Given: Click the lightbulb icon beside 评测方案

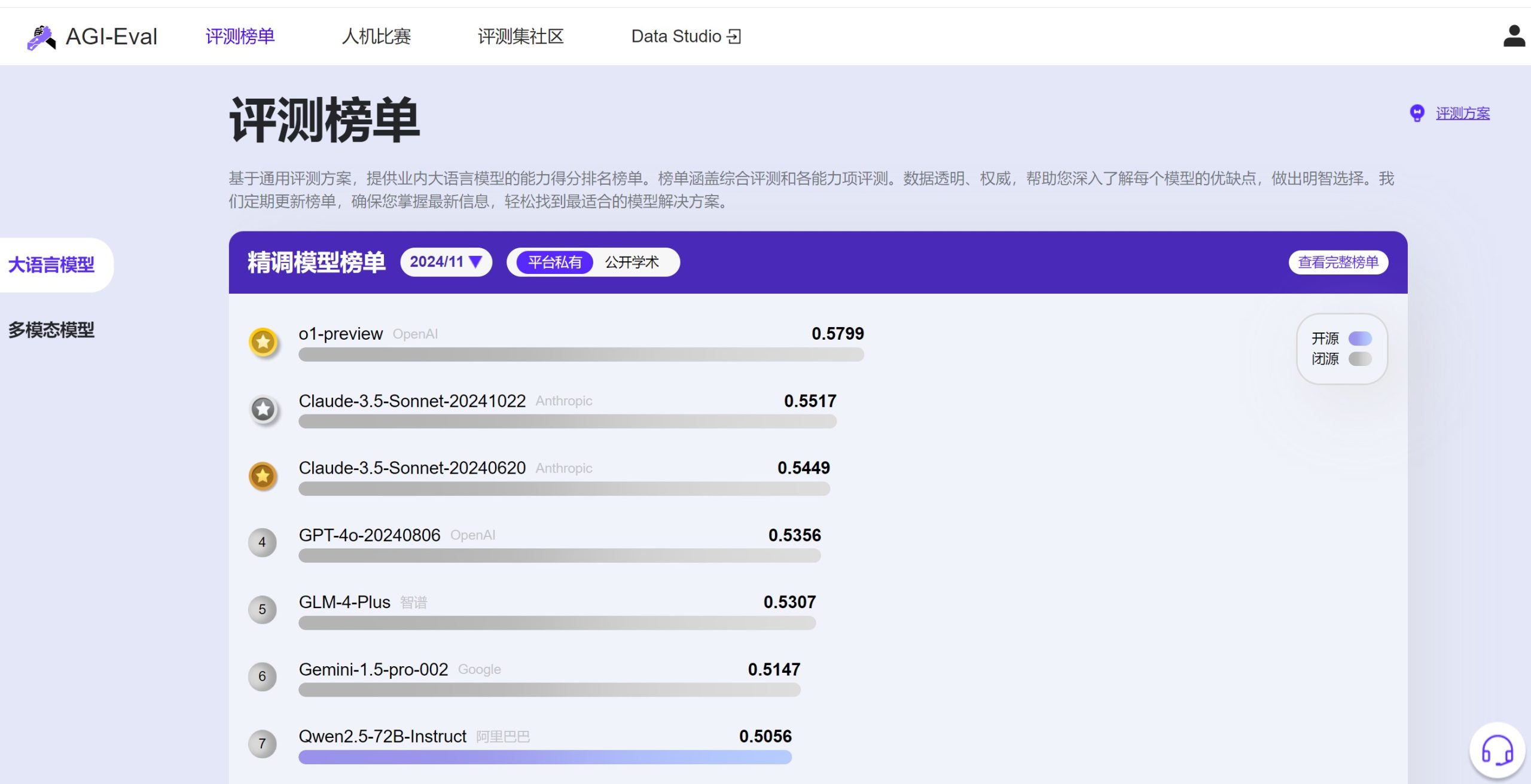Looking at the screenshot, I should 1417,113.
